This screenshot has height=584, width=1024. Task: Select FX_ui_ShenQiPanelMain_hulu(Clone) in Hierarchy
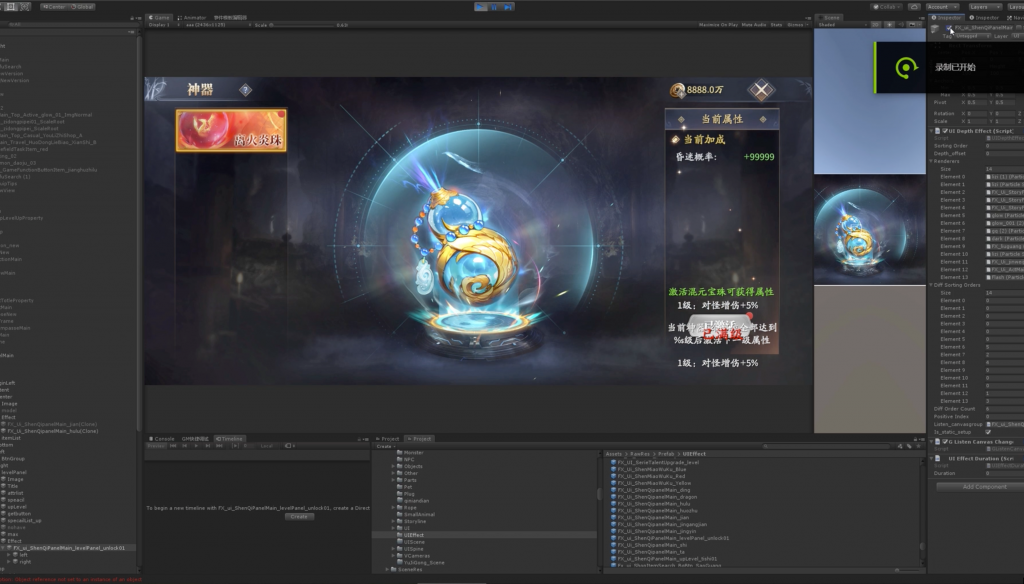pos(52,431)
